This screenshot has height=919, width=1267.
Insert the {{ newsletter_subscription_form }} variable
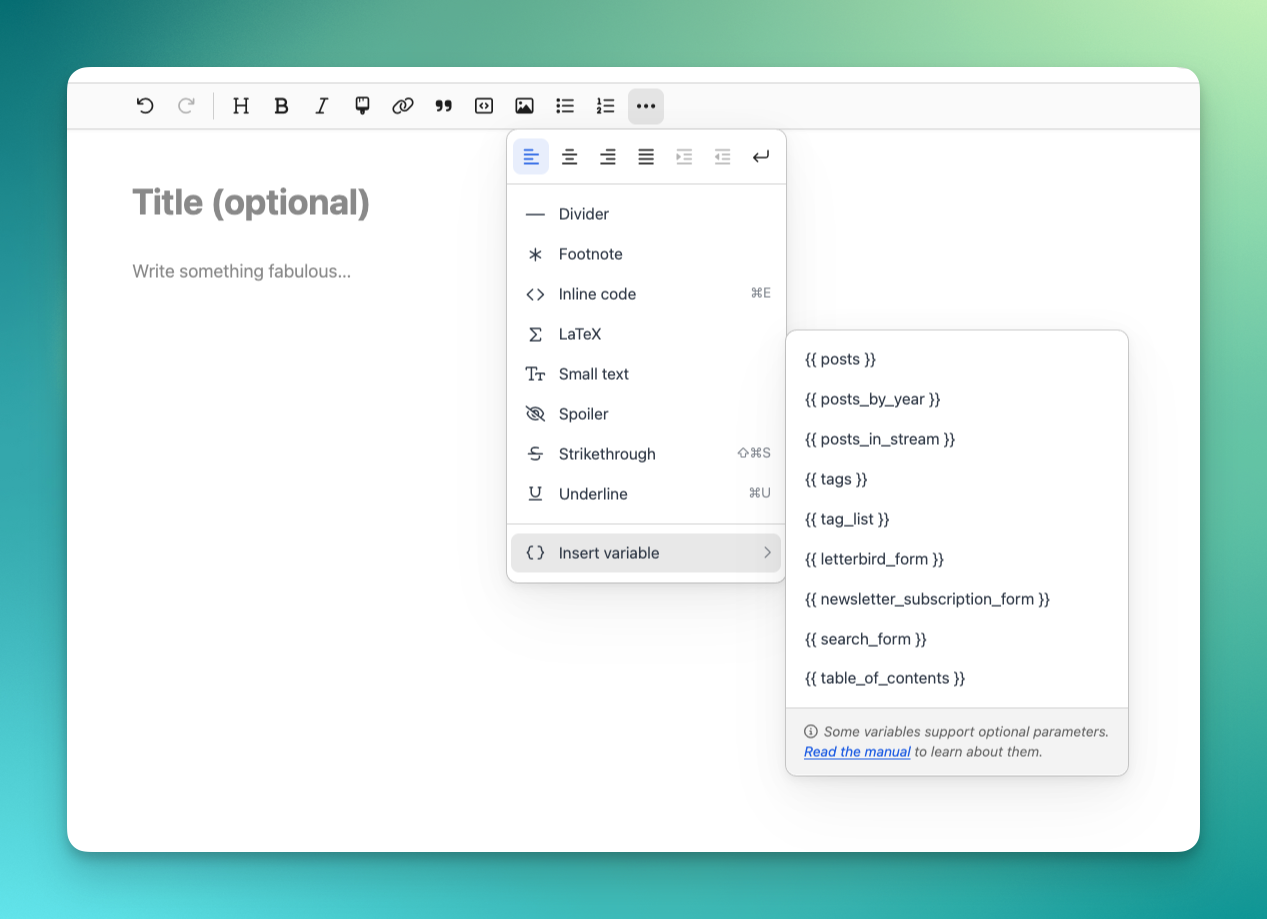(957, 599)
